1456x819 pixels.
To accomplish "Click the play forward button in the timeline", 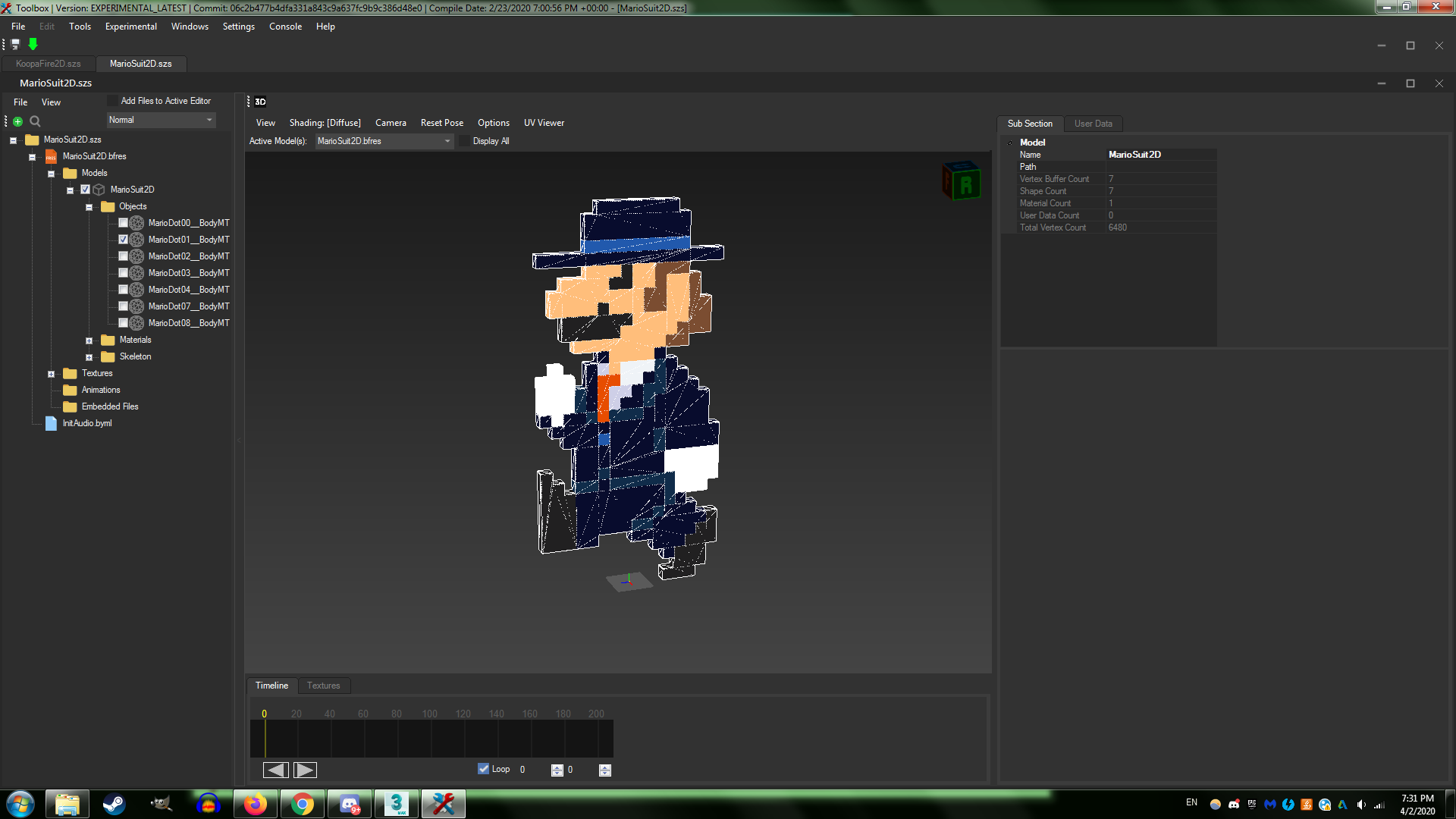I will (305, 770).
